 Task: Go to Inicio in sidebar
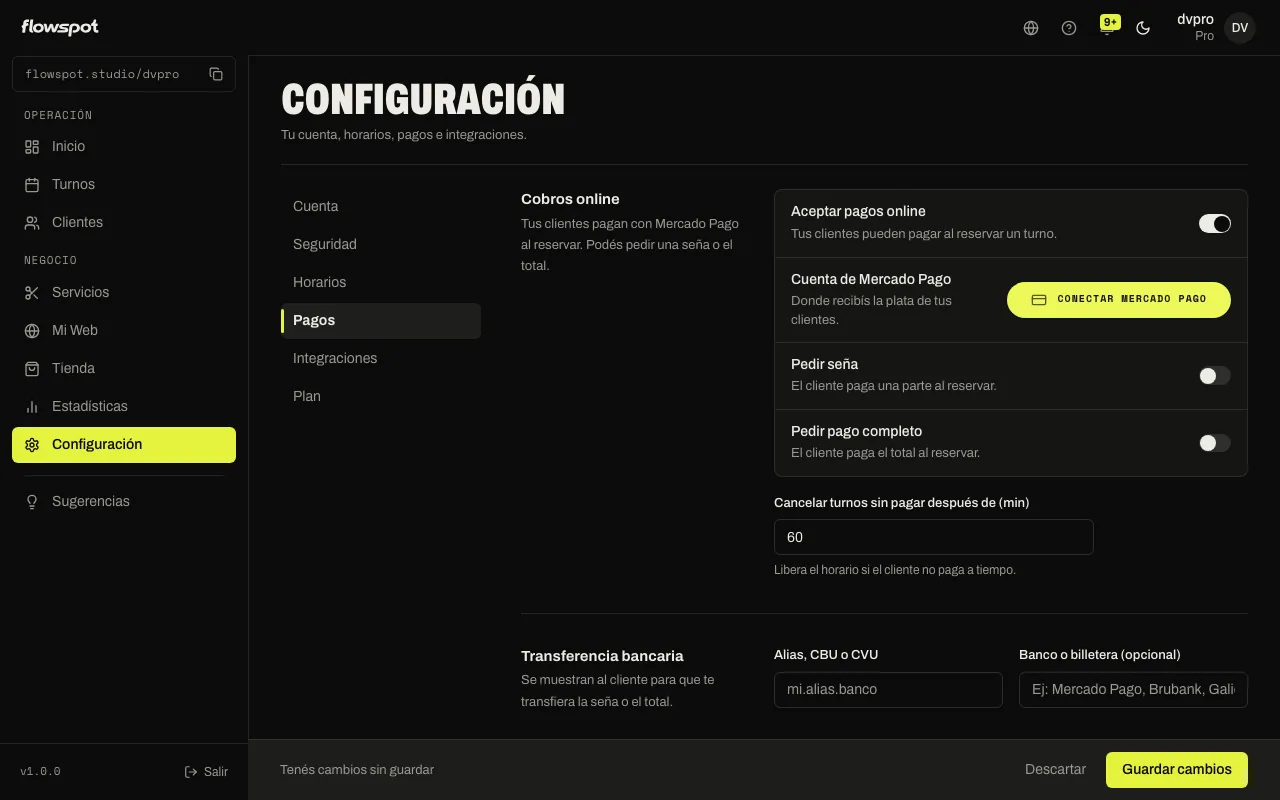[124, 146]
